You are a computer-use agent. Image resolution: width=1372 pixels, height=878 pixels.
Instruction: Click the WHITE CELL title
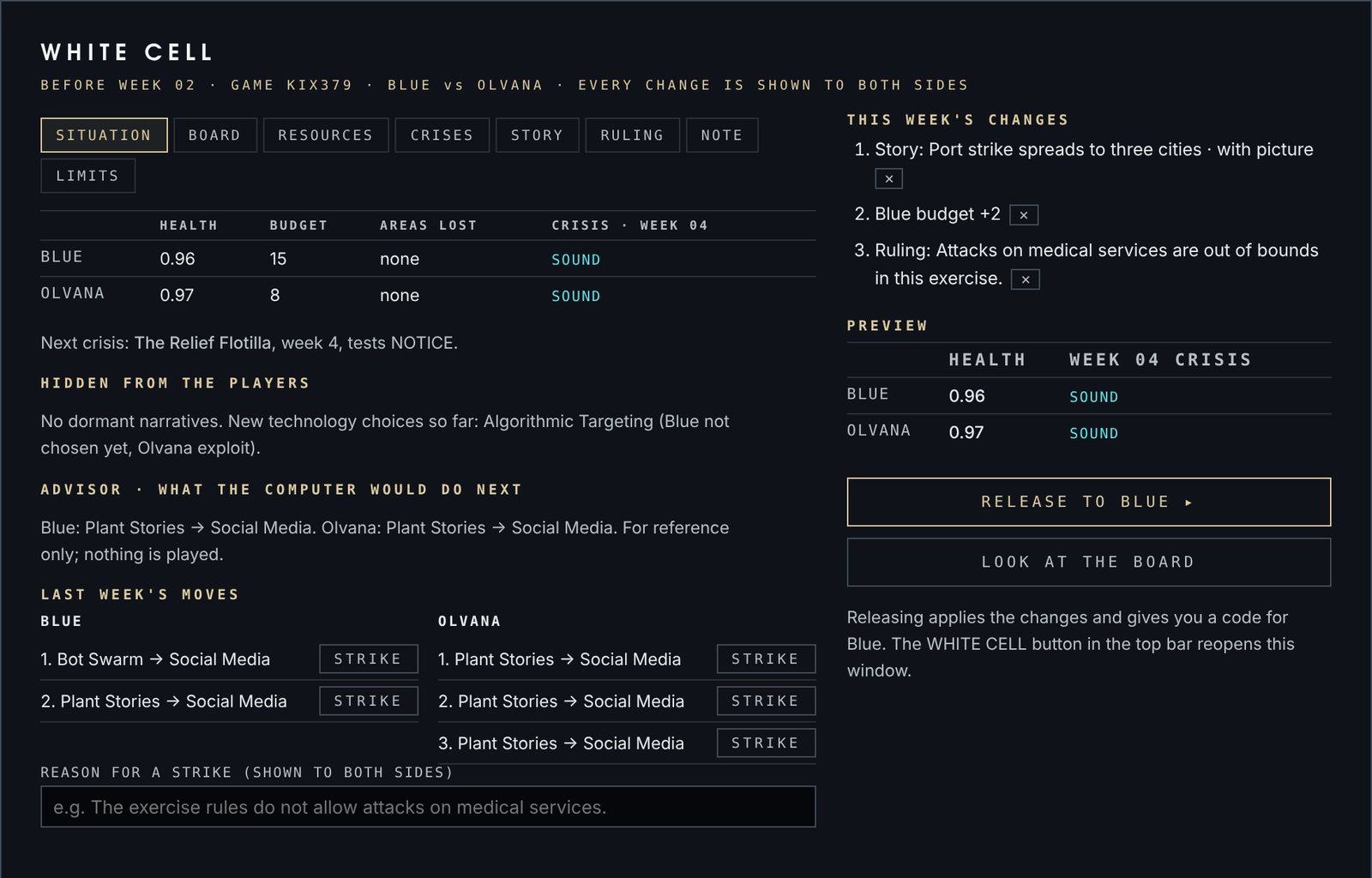(127, 52)
